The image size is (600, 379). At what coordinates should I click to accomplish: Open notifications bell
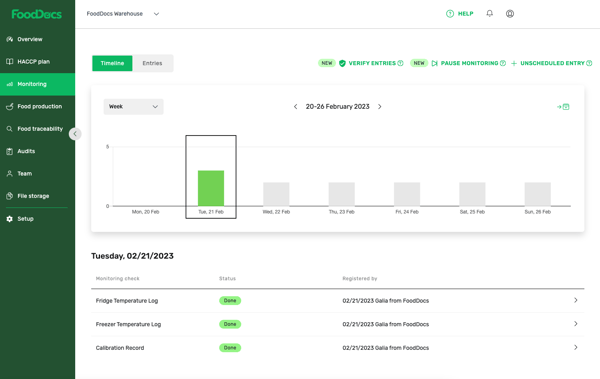tap(489, 13)
